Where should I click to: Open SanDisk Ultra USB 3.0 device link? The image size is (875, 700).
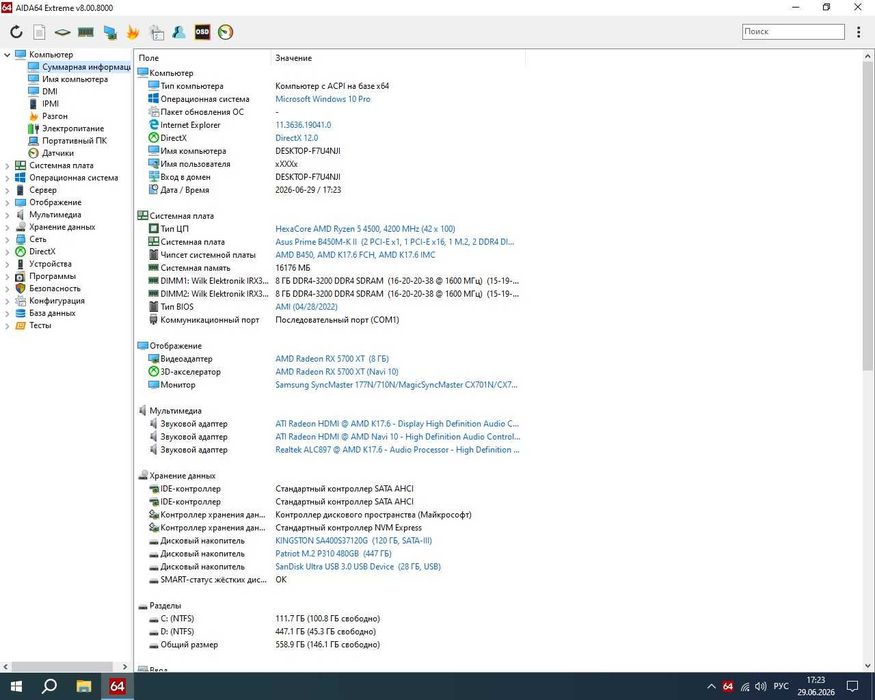coord(358,567)
